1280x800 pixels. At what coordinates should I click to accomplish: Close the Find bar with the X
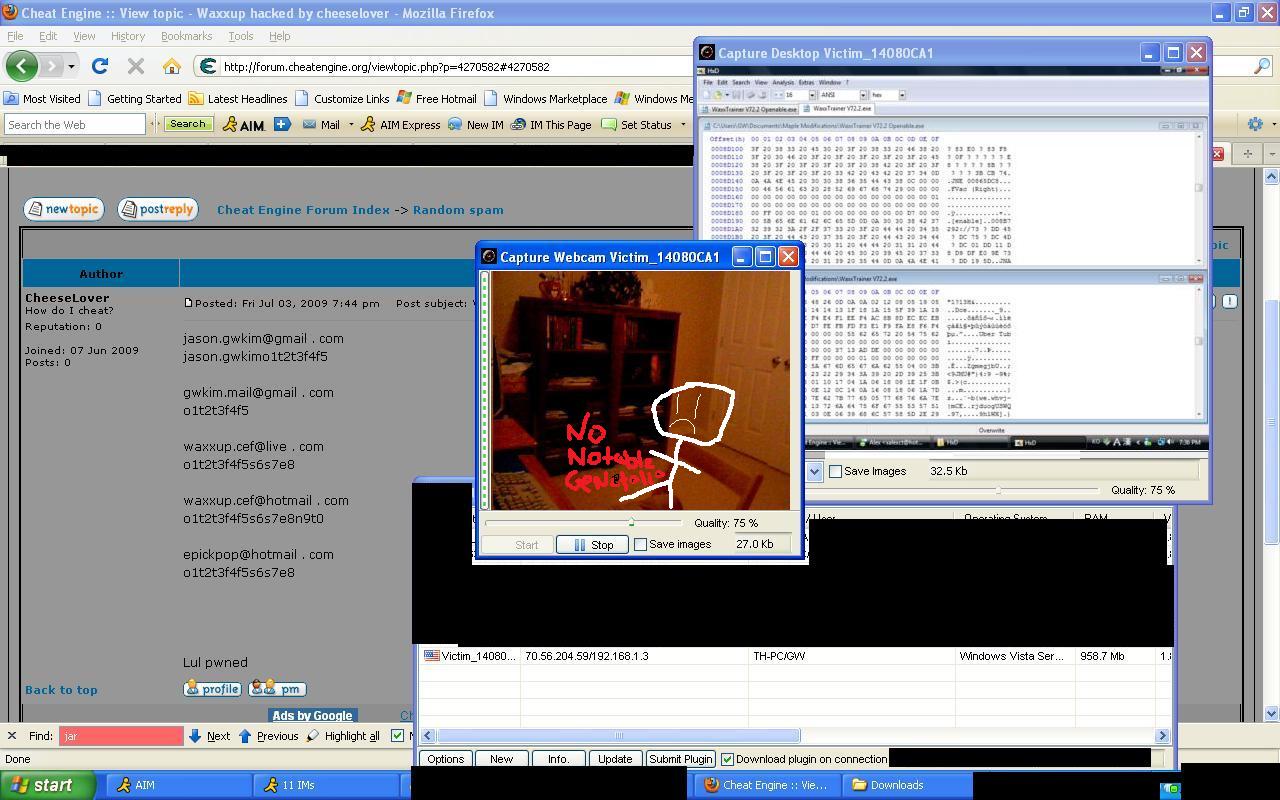pyautogui.click(x=11, y=736)
